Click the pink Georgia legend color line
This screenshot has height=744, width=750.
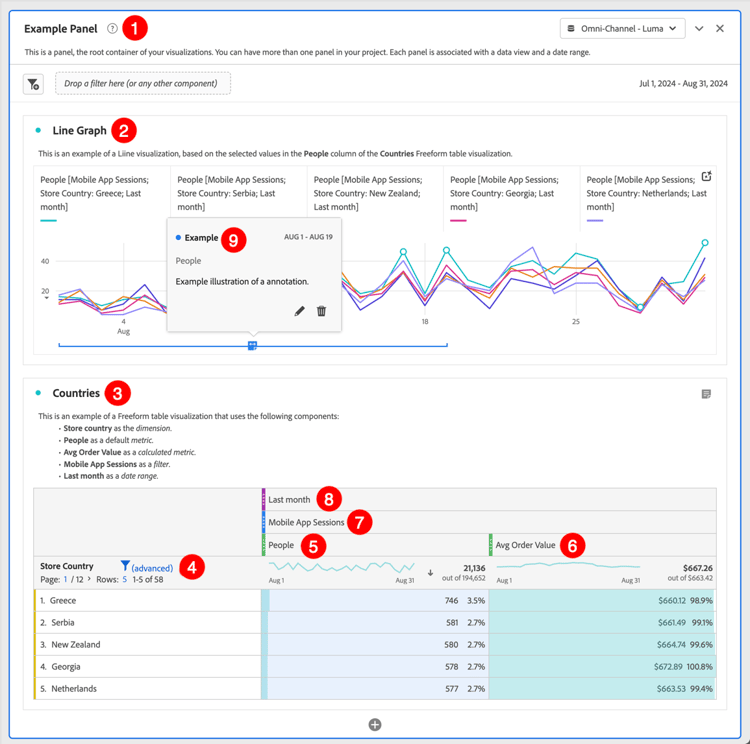pyautogui.click(x=458, y=221)
